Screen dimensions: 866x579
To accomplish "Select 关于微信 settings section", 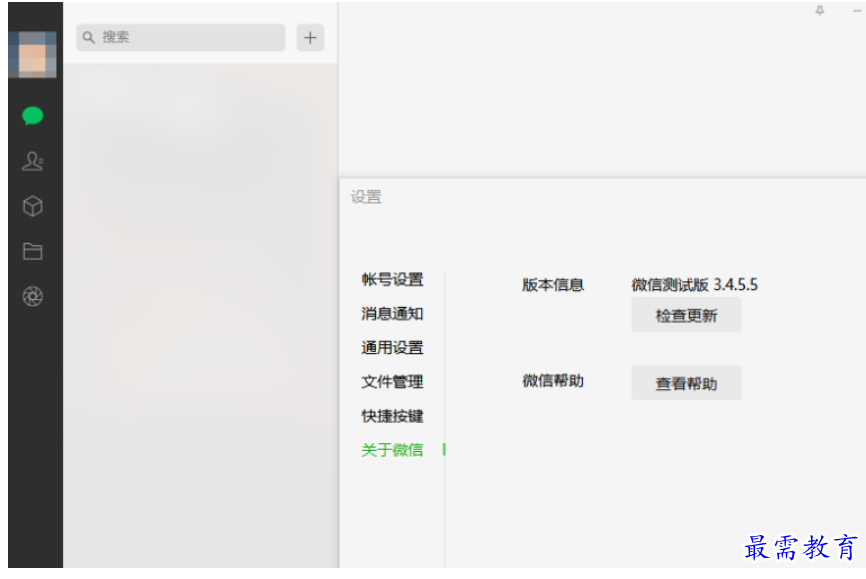I will click(392, 450).
